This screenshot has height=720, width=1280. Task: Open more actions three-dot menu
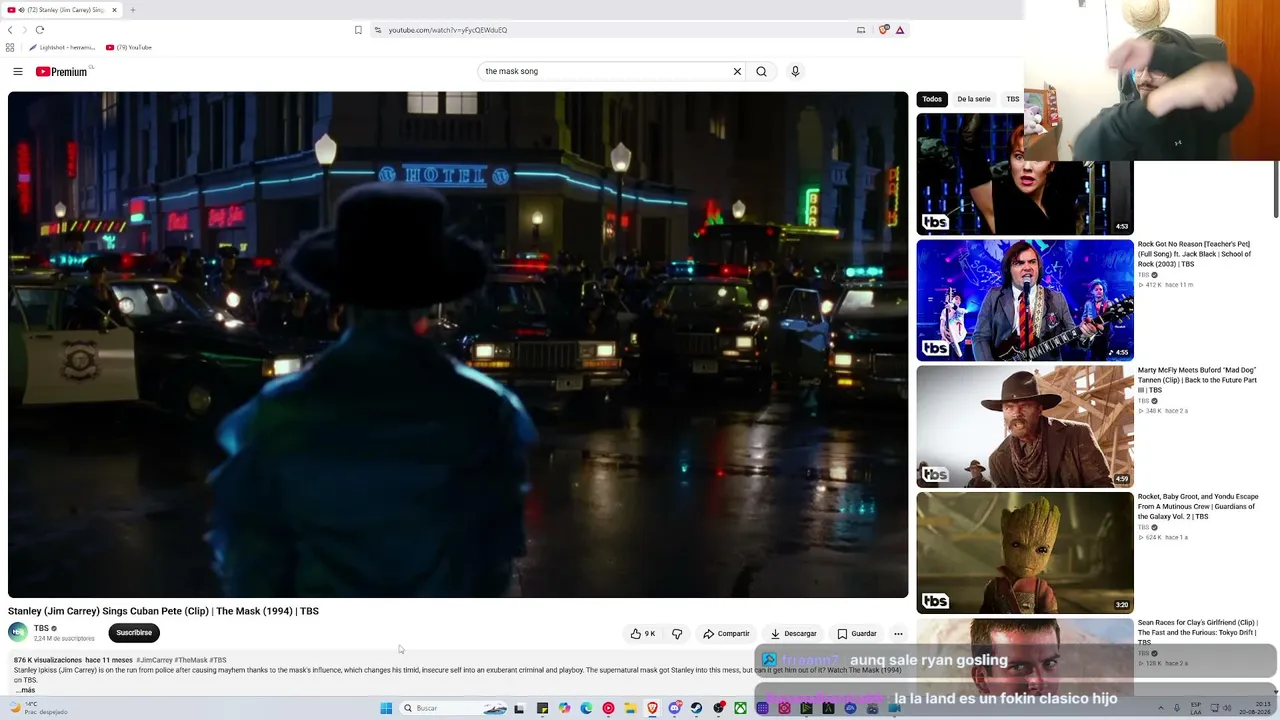click(x=898, y=633)
